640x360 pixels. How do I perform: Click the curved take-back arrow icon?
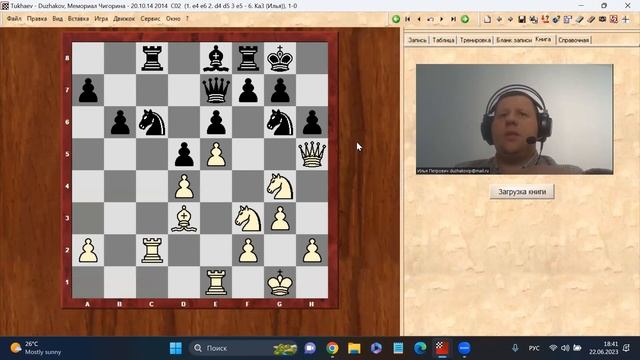430,19
